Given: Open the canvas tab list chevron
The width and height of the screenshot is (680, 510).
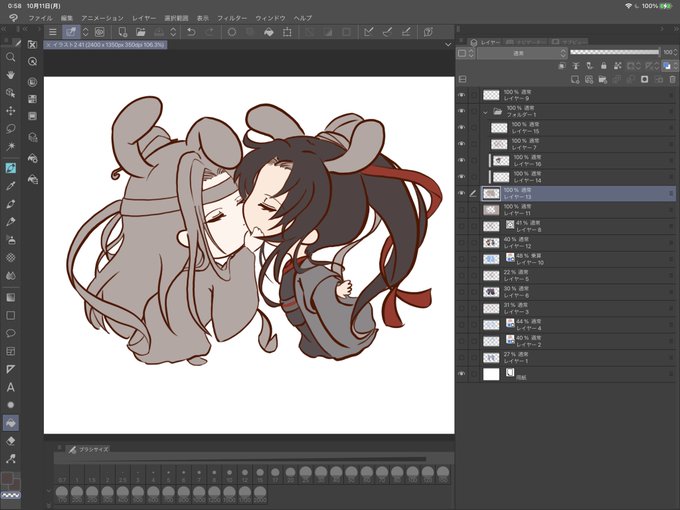Looking at the screenshot, I should tap(448, 44).
